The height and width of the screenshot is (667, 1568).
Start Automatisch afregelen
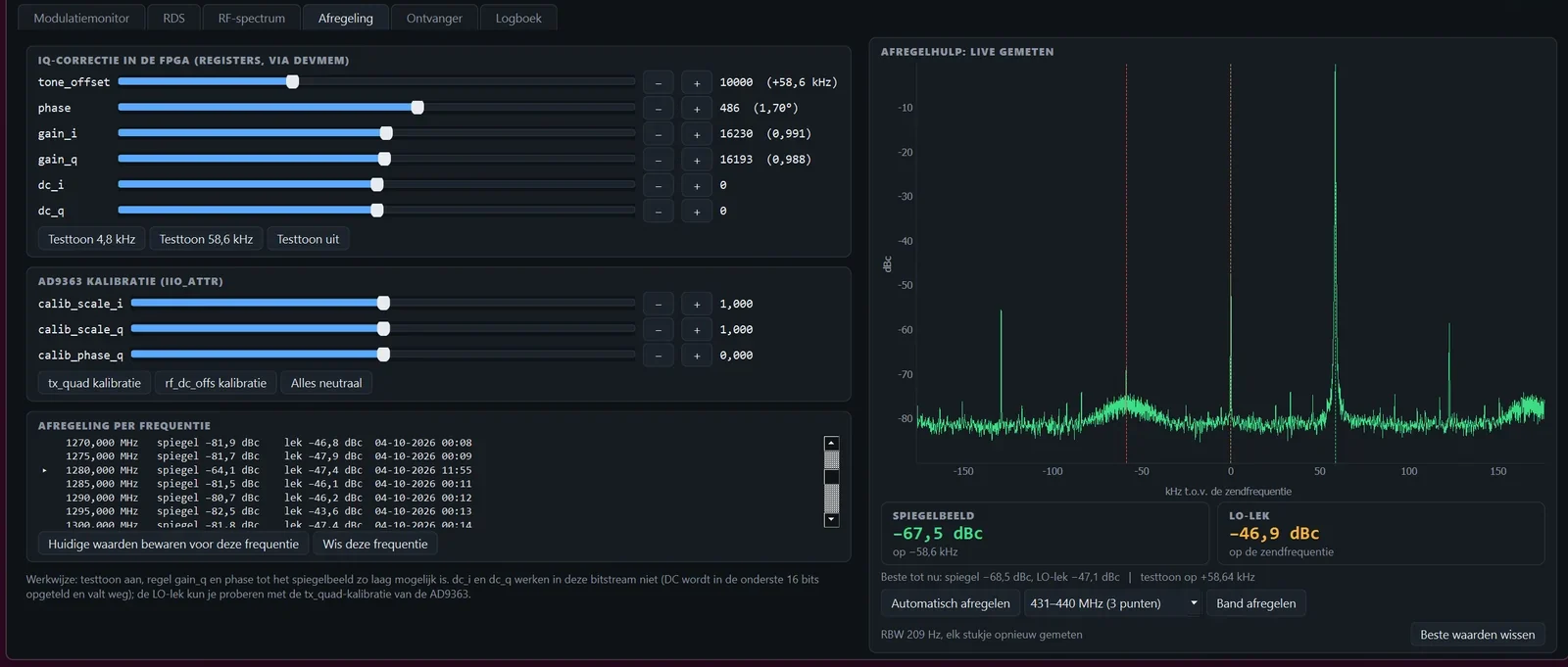click(951, 603)
